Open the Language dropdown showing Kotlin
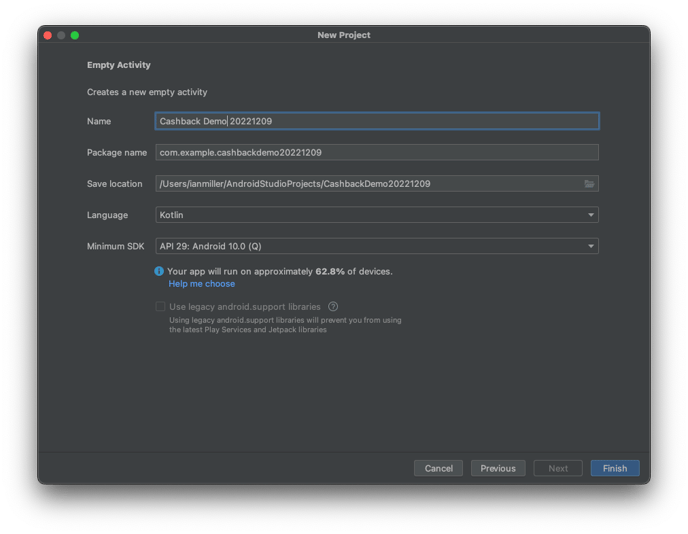The image size is (688, 534). click(377, 215)
